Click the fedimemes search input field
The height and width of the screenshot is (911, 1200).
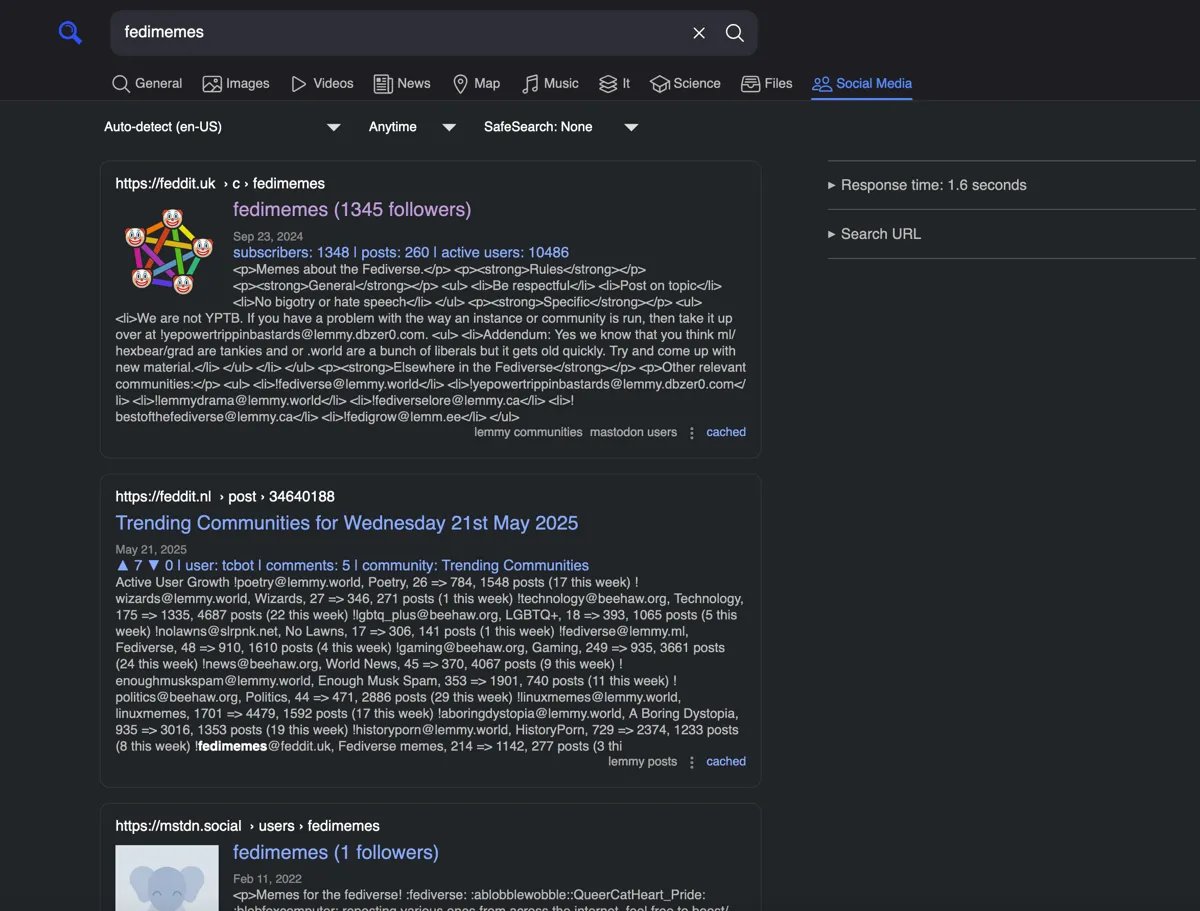(x=398, y=32)
